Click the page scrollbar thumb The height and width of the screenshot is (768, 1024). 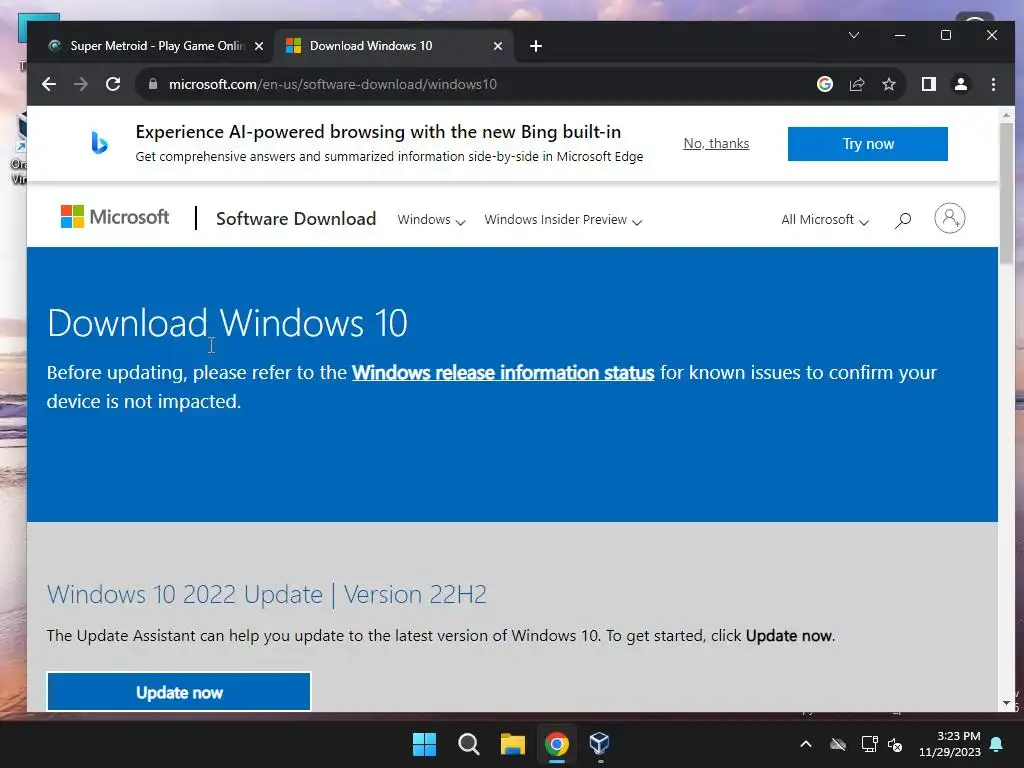(1006, 193)
